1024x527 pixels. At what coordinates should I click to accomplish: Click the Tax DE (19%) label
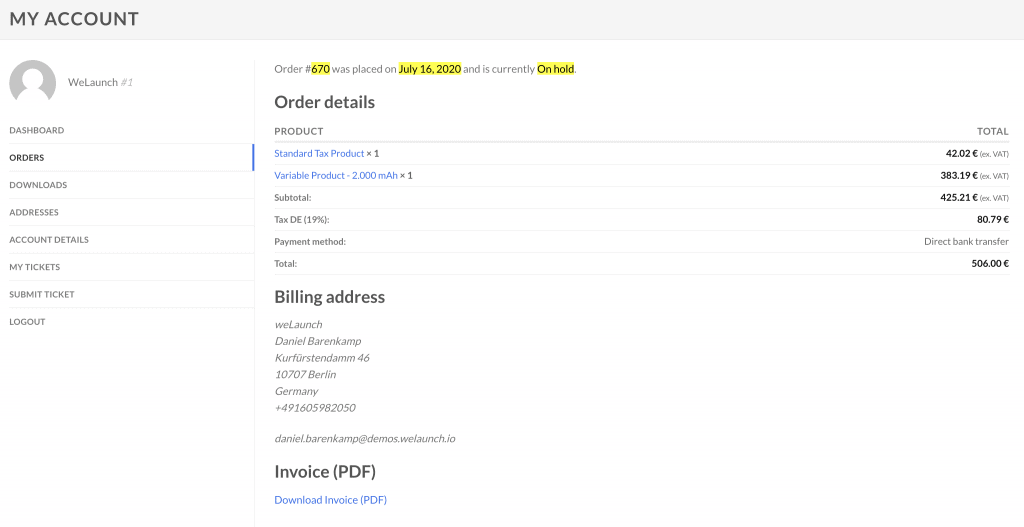tap(302, 220)
